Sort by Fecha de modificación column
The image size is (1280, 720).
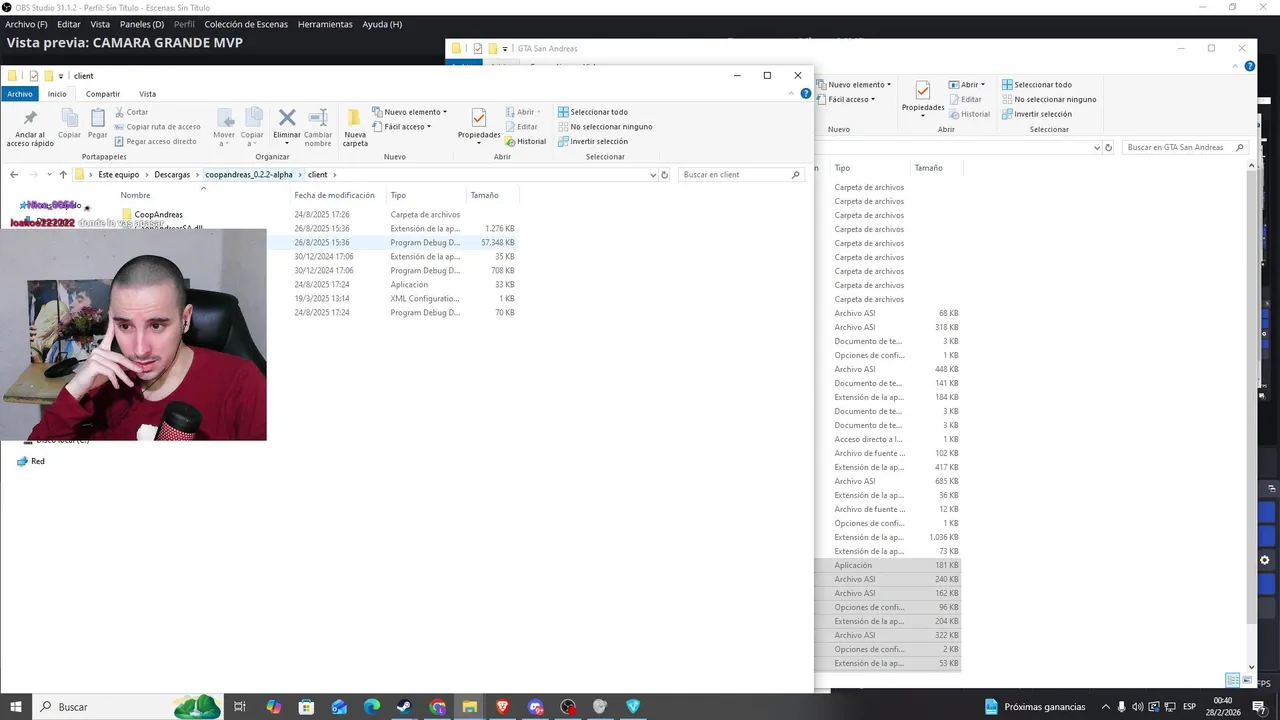334,196
